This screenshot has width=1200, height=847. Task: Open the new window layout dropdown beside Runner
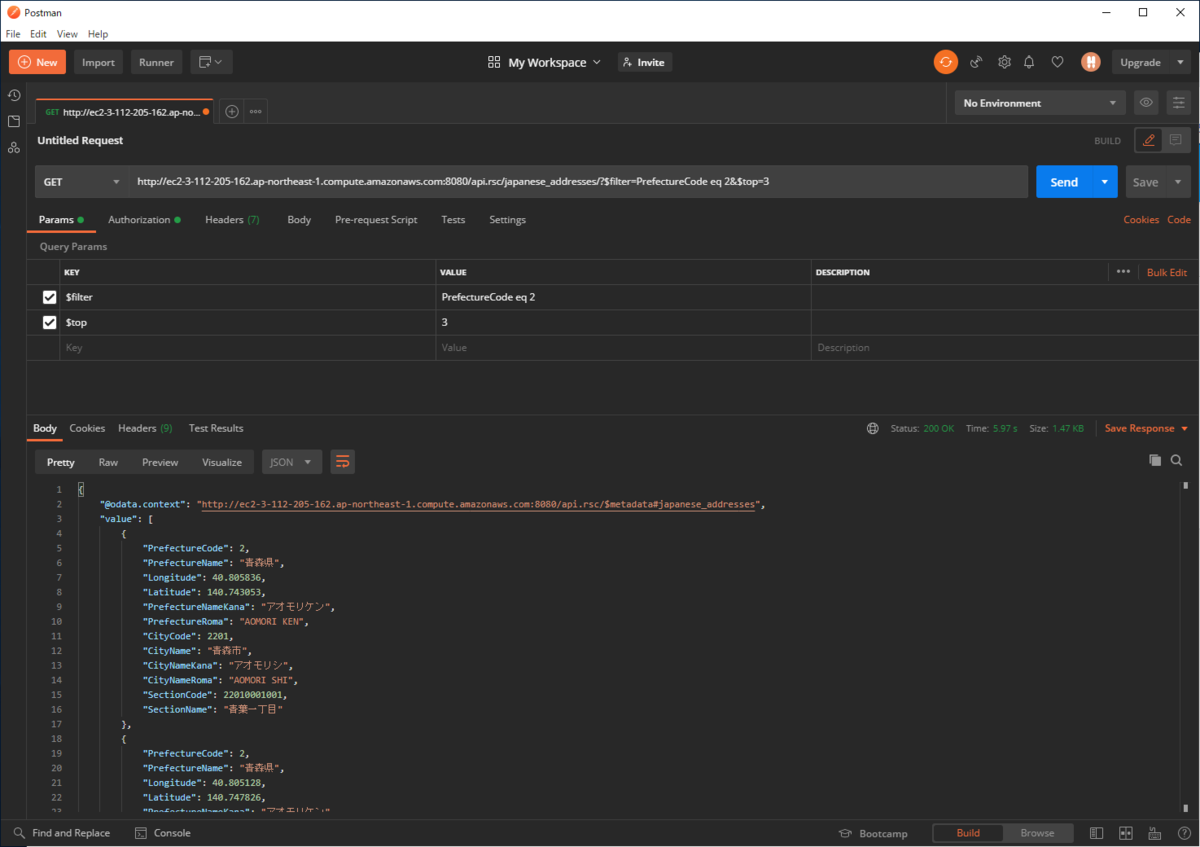pyautogui.click(x=210, y=62)
